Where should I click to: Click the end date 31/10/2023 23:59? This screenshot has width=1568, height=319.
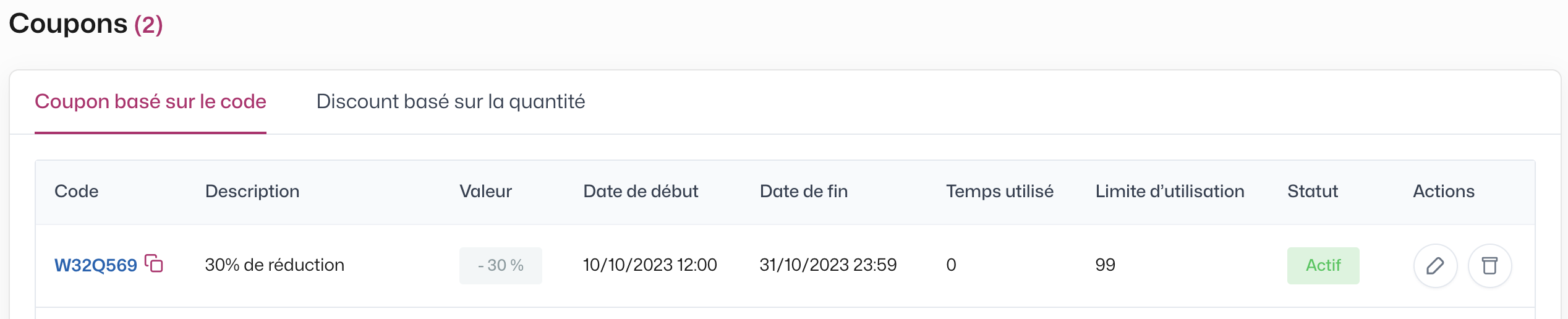click(x=828, y=265)
